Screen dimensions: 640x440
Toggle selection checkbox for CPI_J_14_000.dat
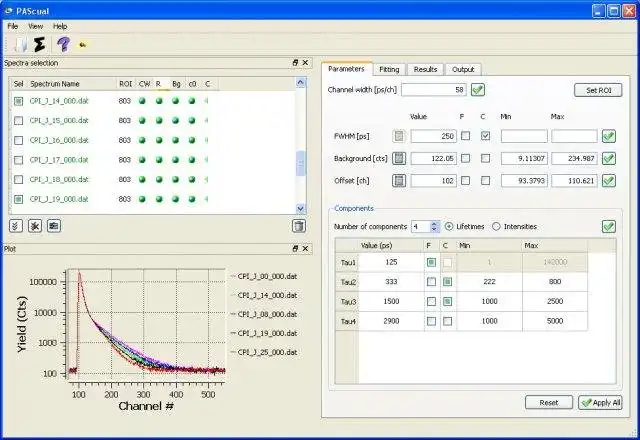[18, 101]
